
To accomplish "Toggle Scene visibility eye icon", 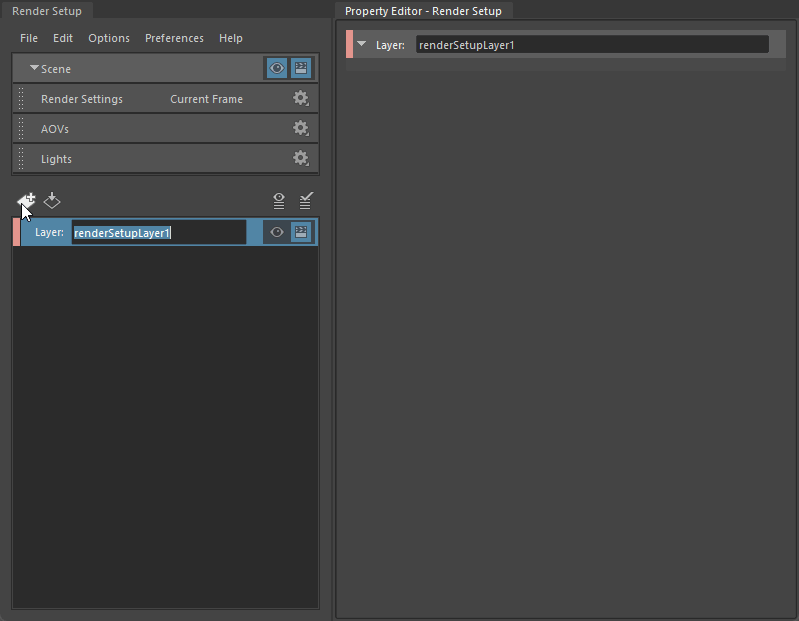I will [x=276, y=69].
